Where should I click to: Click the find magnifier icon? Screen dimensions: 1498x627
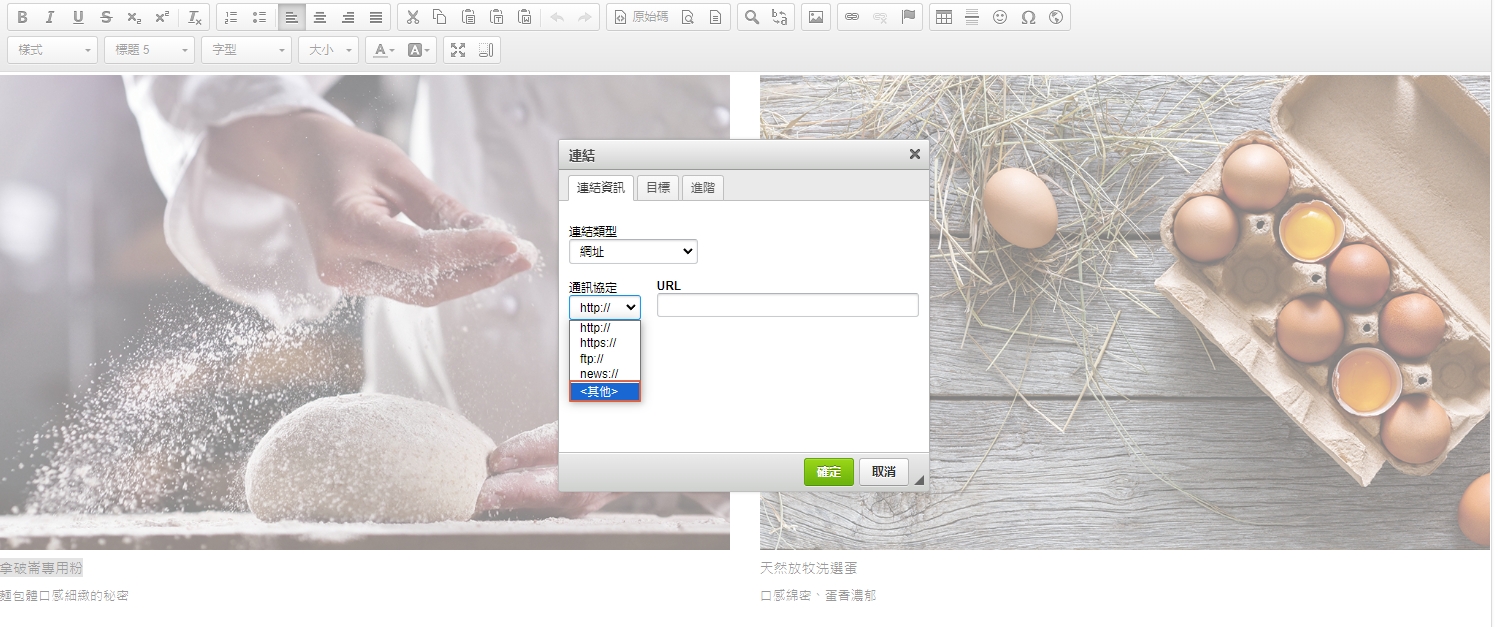752,17
